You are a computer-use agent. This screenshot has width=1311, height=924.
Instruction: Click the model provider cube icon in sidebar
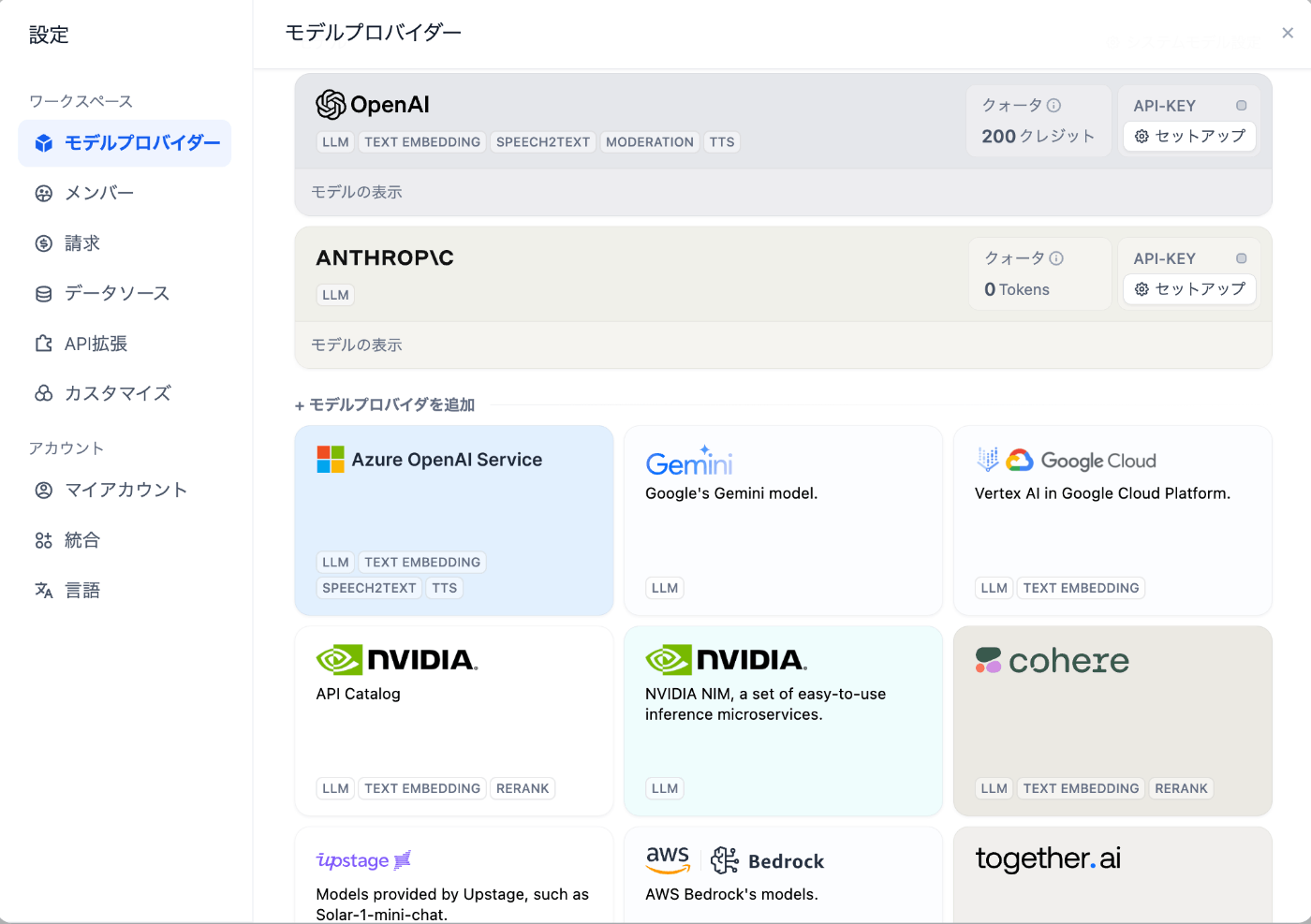click(44, 143)
